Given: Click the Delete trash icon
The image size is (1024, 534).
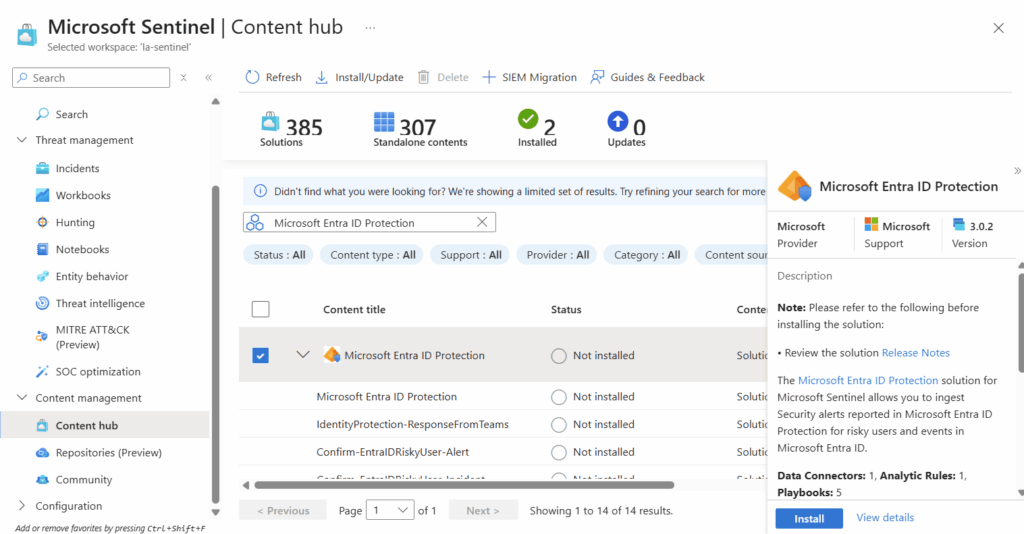Looking at the screenshot, I should point(423,77).
